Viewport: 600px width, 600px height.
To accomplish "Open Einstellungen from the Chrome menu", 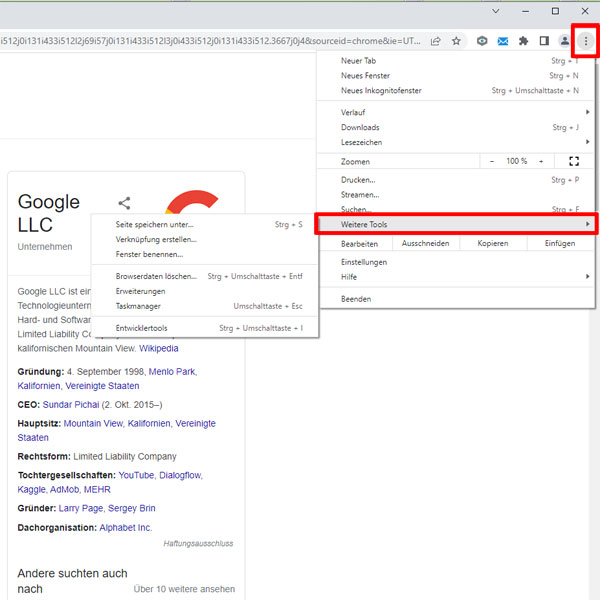I will [364, 262].
